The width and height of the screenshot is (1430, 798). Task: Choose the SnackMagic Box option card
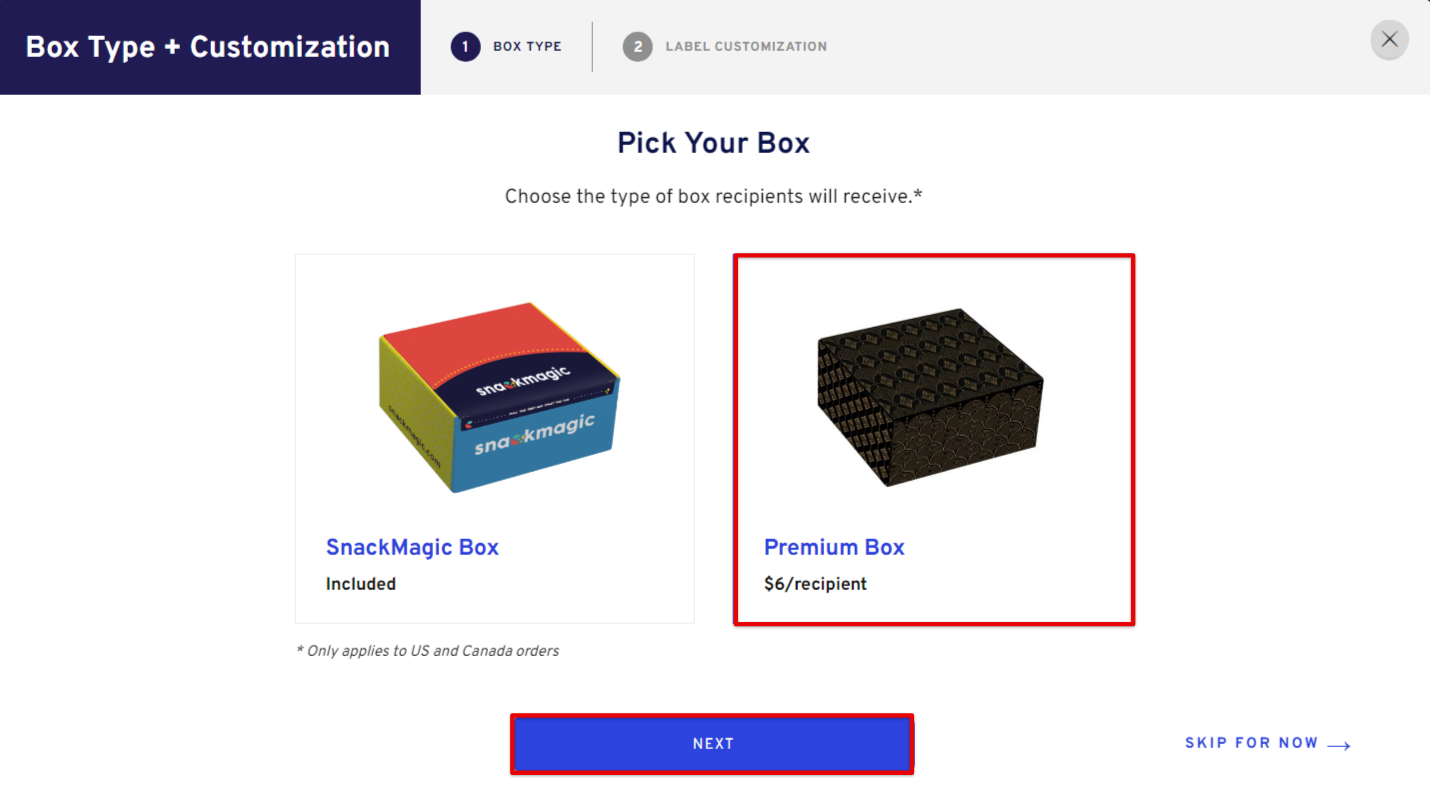click(495, 439)
